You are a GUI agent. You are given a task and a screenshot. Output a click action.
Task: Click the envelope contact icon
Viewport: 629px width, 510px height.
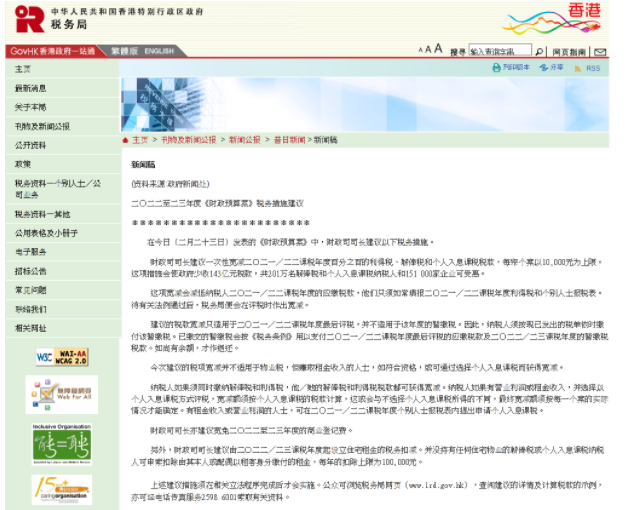[x=600, y=52]
